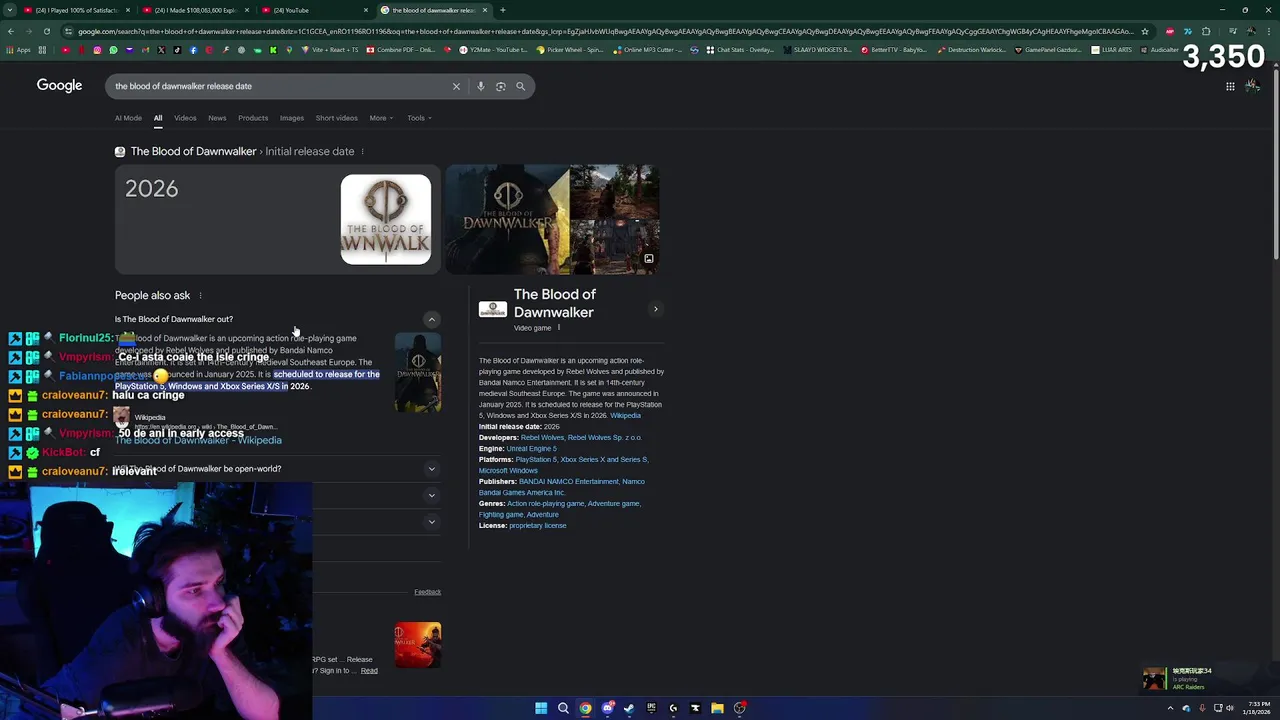Image resolution: width=1280 pixels, height=720 pixels.
Task: Open the Dawnwalker logo thumbnail
Action: [386, 220]
